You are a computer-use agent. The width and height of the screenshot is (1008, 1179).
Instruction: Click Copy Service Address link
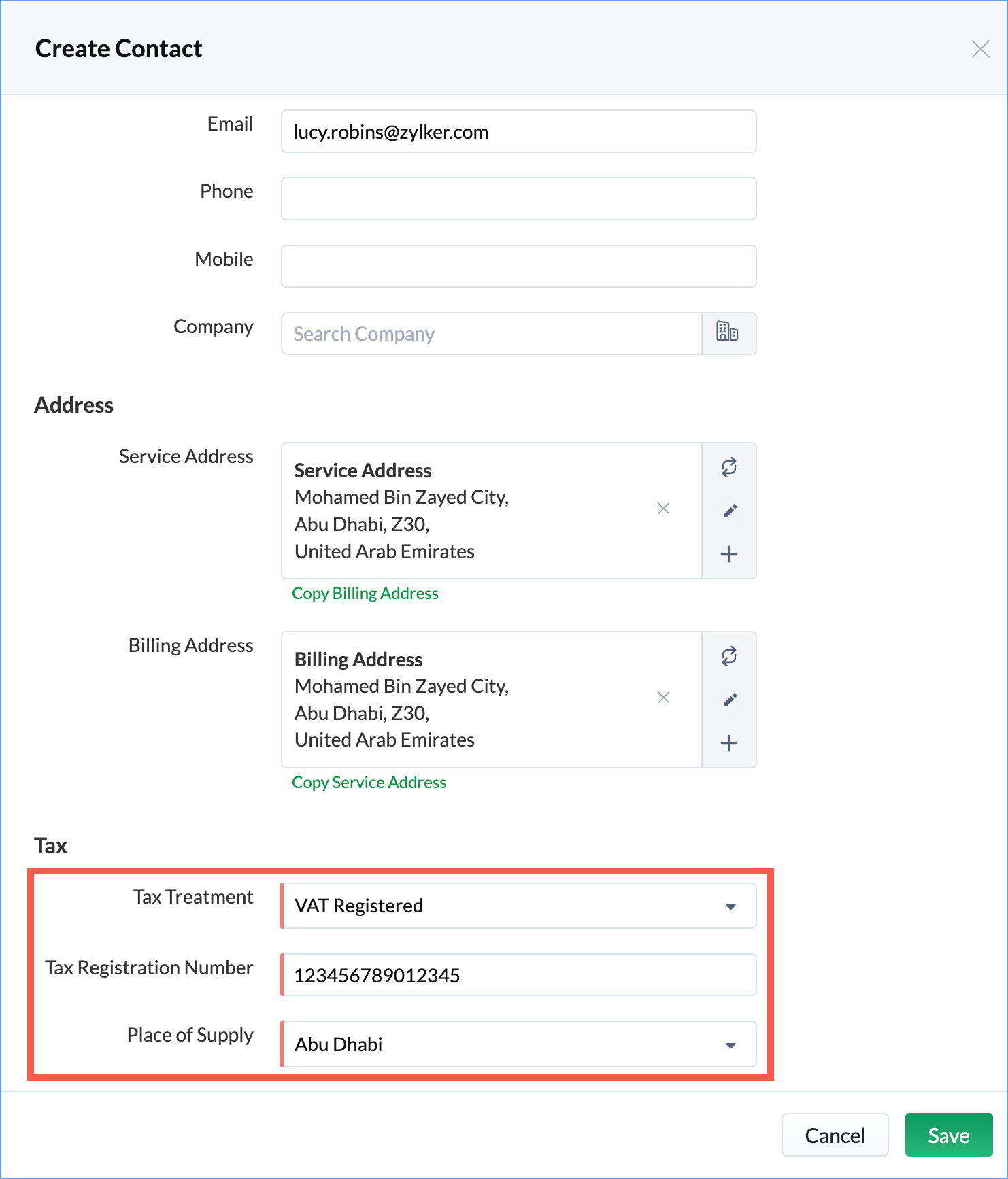point(369,783)
